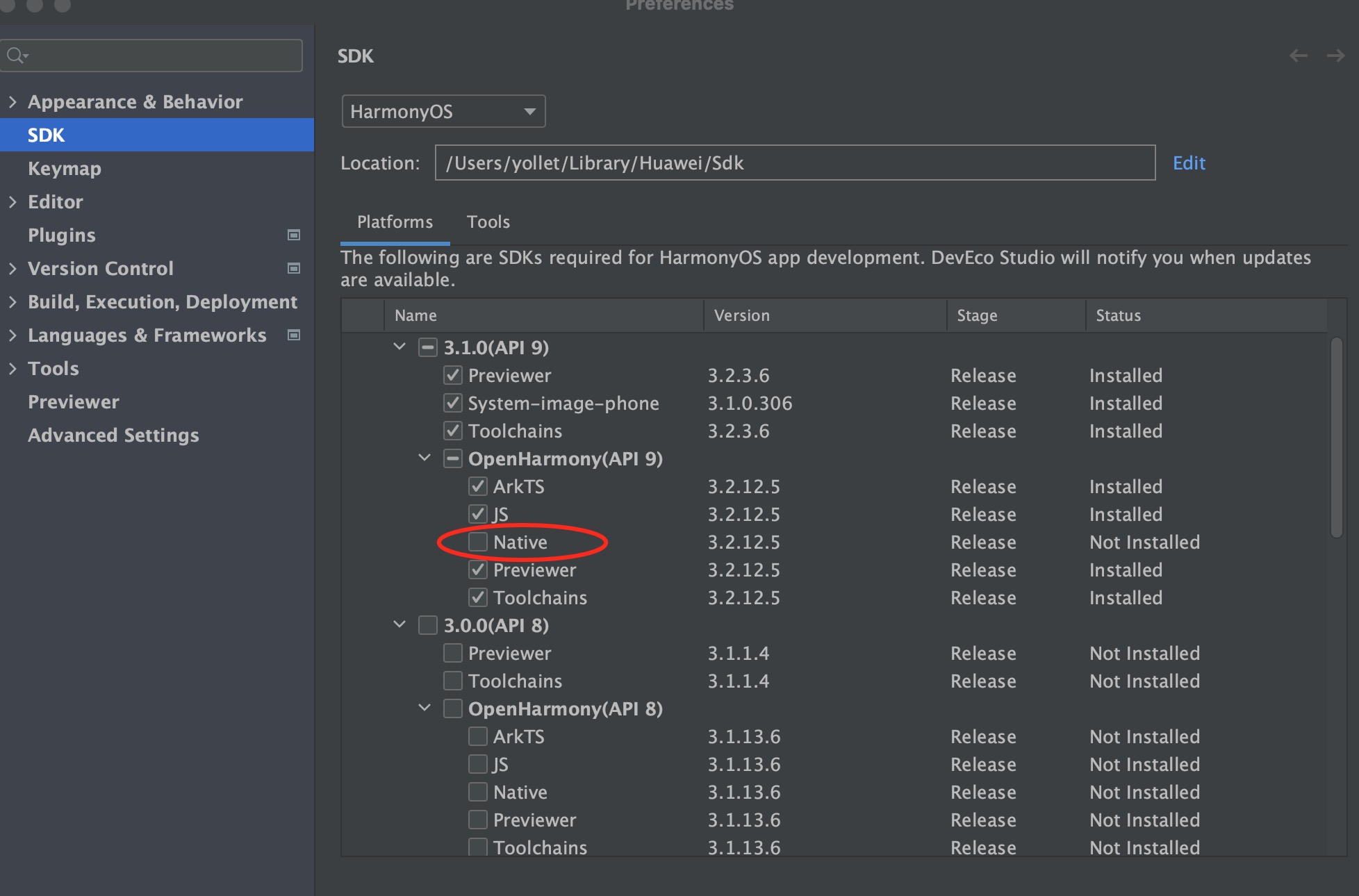Toggle the 3.1.0(API 9) group checkbox
Screen dimensions: 1359x896
tap(428, 347)
